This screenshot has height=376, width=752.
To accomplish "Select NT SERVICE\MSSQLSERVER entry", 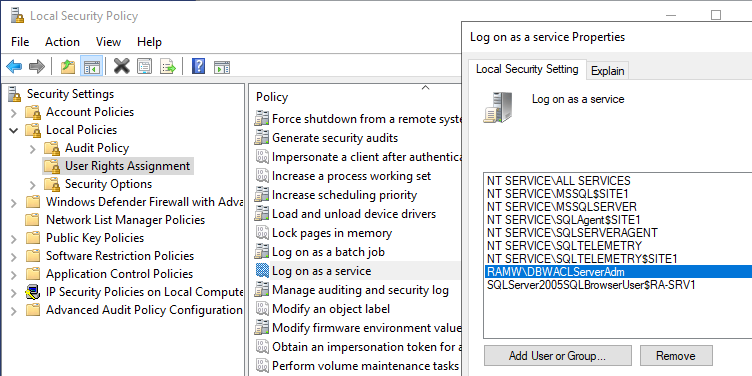I will coord(562,207).
